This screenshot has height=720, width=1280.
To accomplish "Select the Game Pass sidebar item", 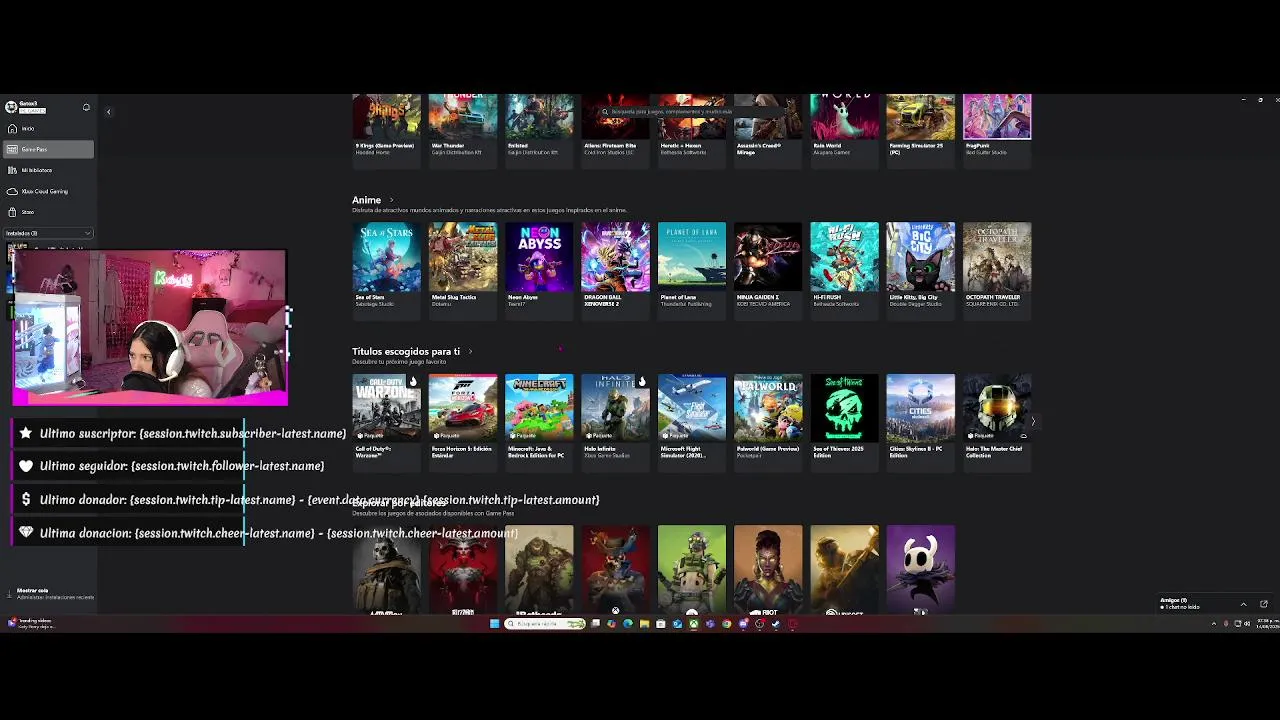I will (x=48, y=149).
